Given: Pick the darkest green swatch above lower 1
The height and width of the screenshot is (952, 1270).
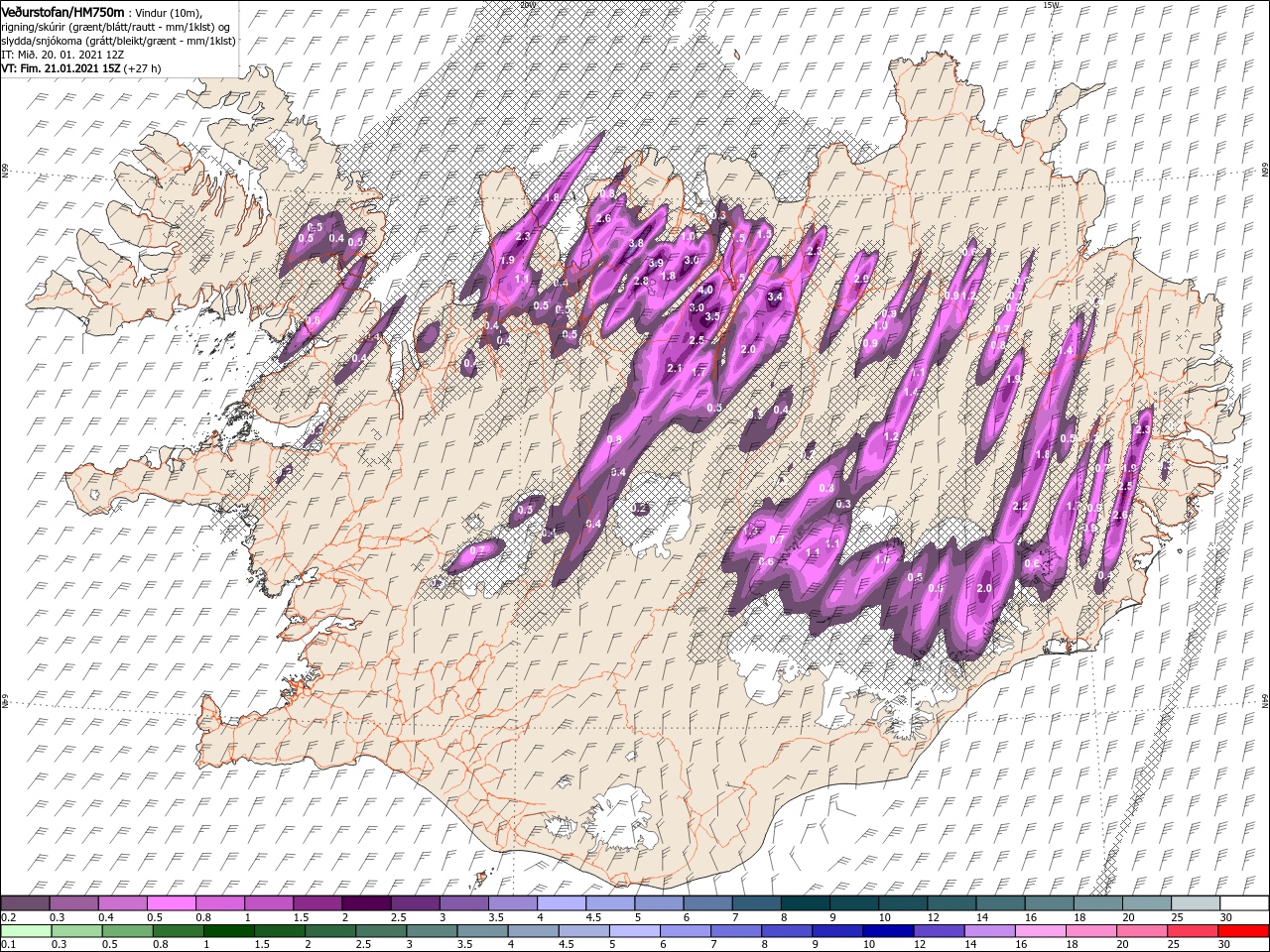Looking at the screenshot, I should coord(229,931).
